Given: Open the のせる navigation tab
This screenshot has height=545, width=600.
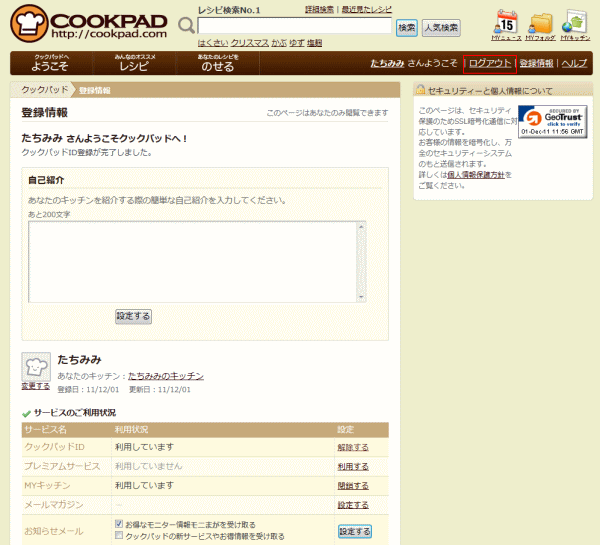Looking at the screenshot, I should tap(217, 63).
